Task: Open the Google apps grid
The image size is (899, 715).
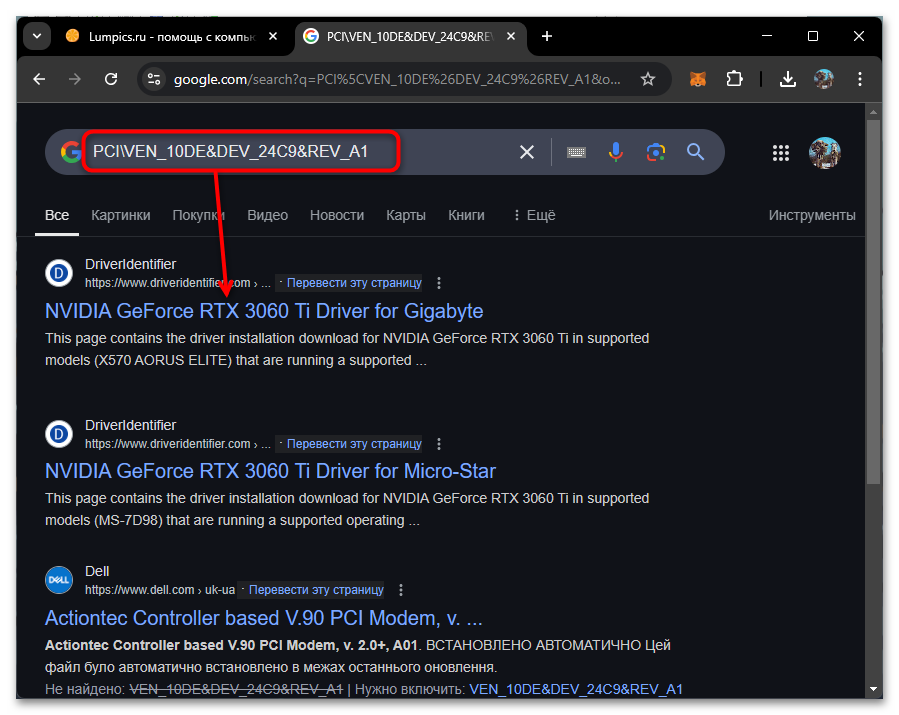Action: click(781, 153)
